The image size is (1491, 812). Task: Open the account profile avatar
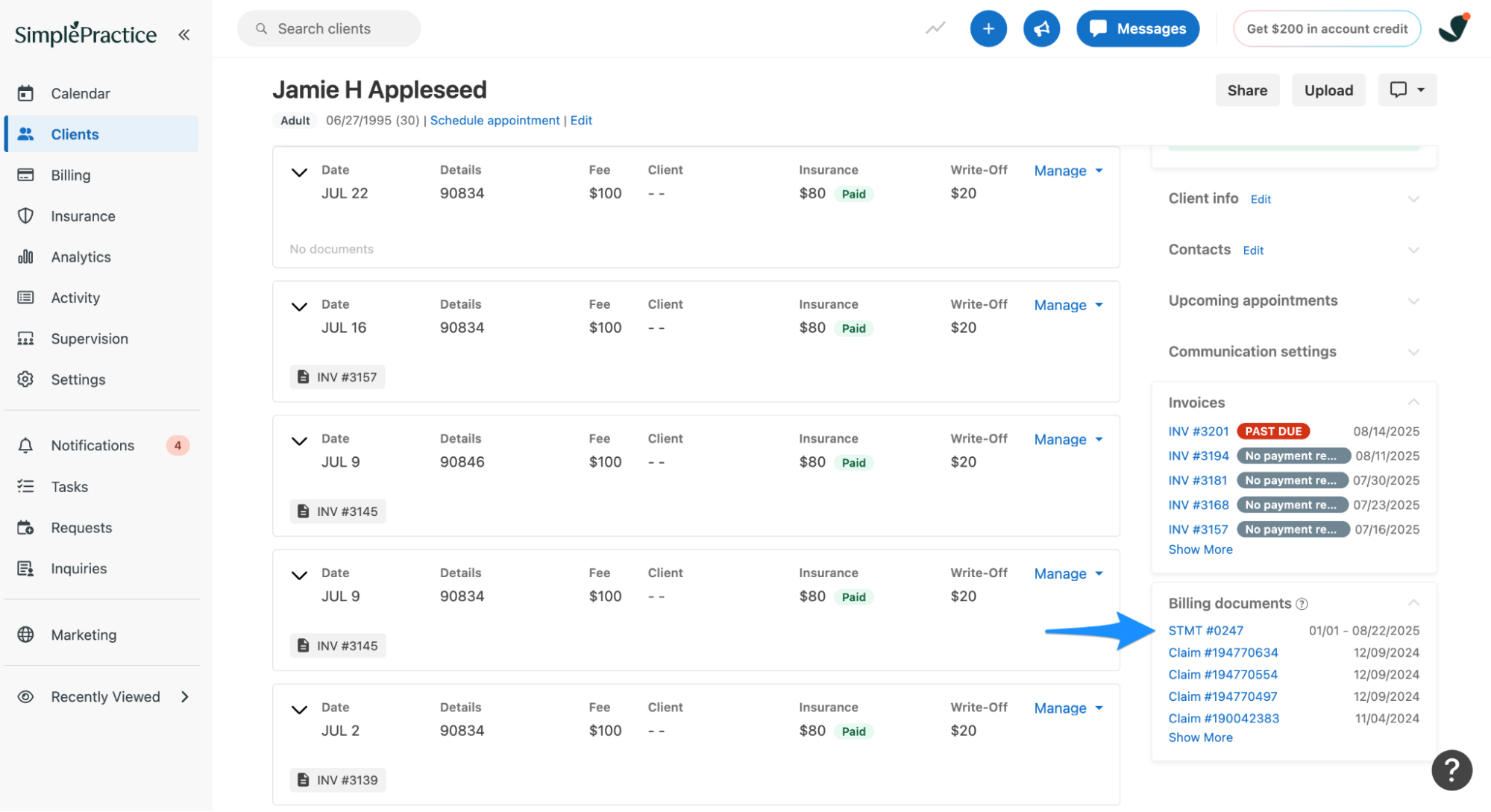1454,28
